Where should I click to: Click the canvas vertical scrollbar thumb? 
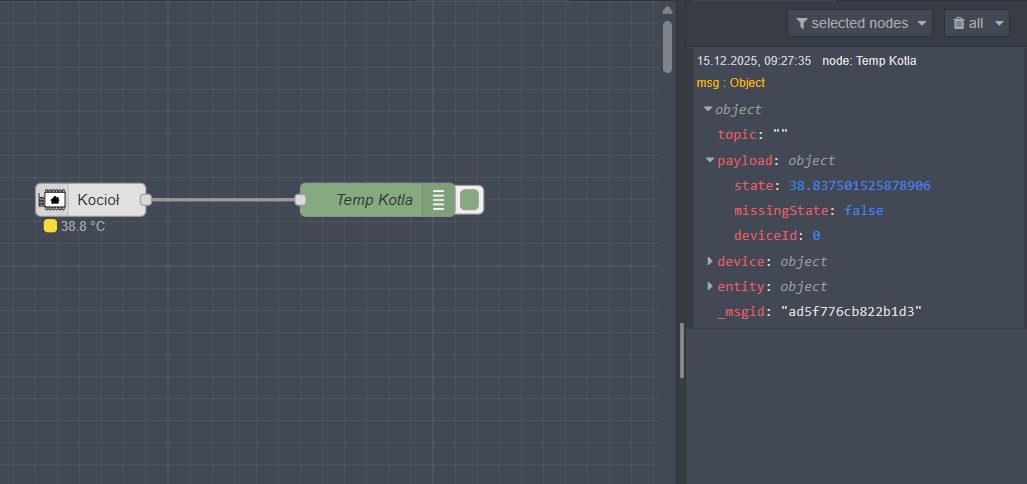tap(667, 46)
